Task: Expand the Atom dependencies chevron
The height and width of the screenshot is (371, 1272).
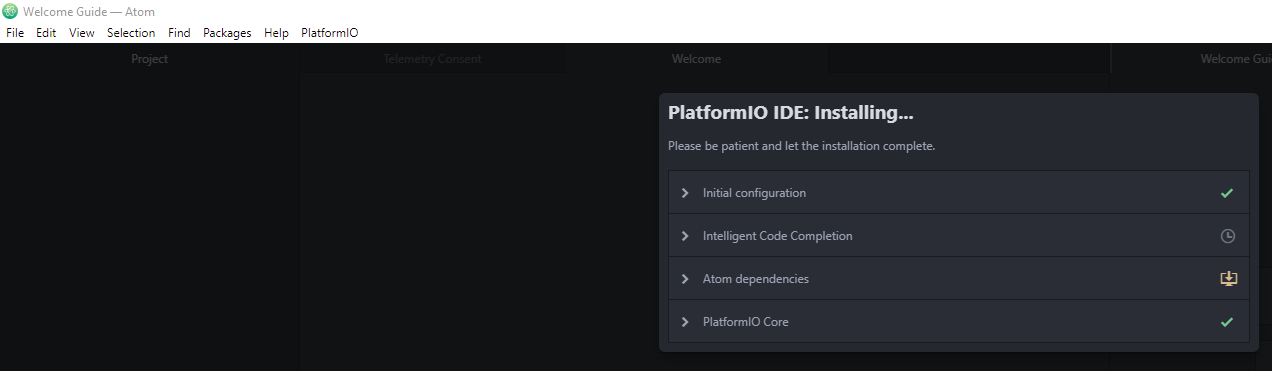Action: pyautogui.click(x=685, y=279)
